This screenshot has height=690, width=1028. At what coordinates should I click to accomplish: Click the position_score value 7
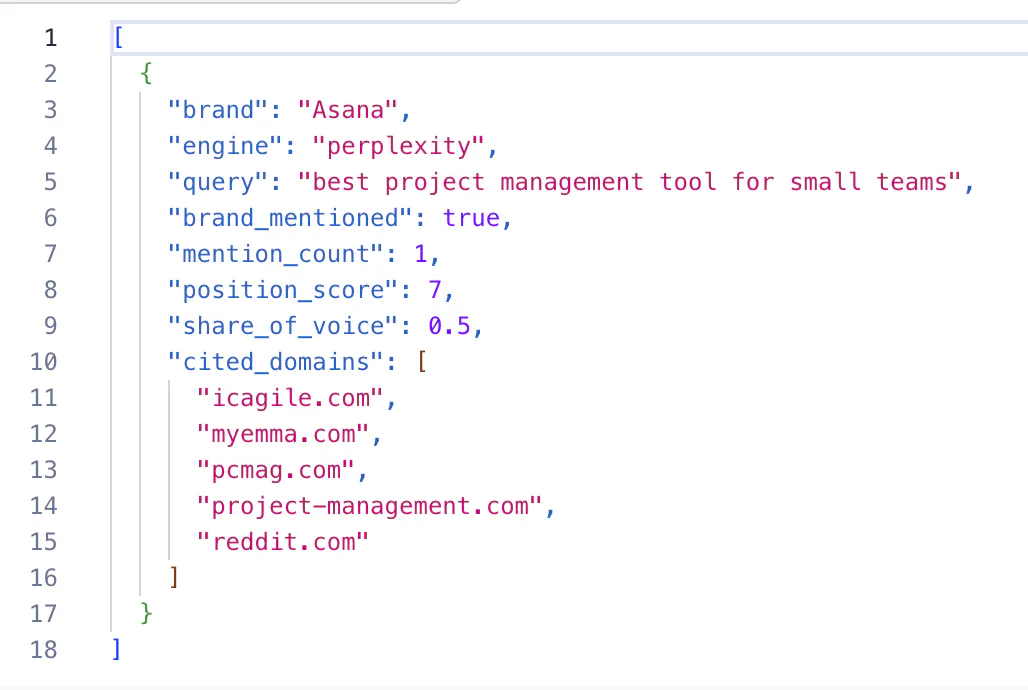435,290
